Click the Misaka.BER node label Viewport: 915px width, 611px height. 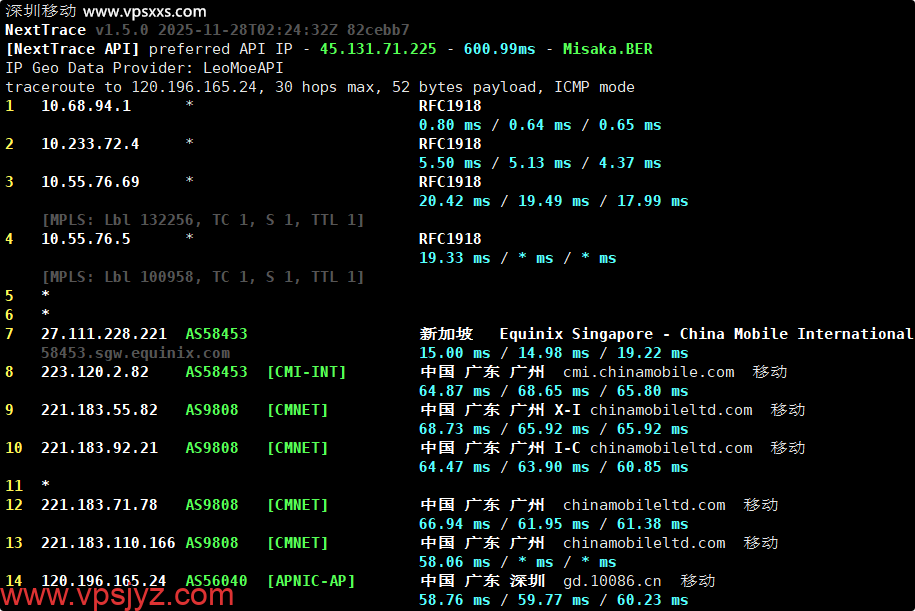point(608,49)
